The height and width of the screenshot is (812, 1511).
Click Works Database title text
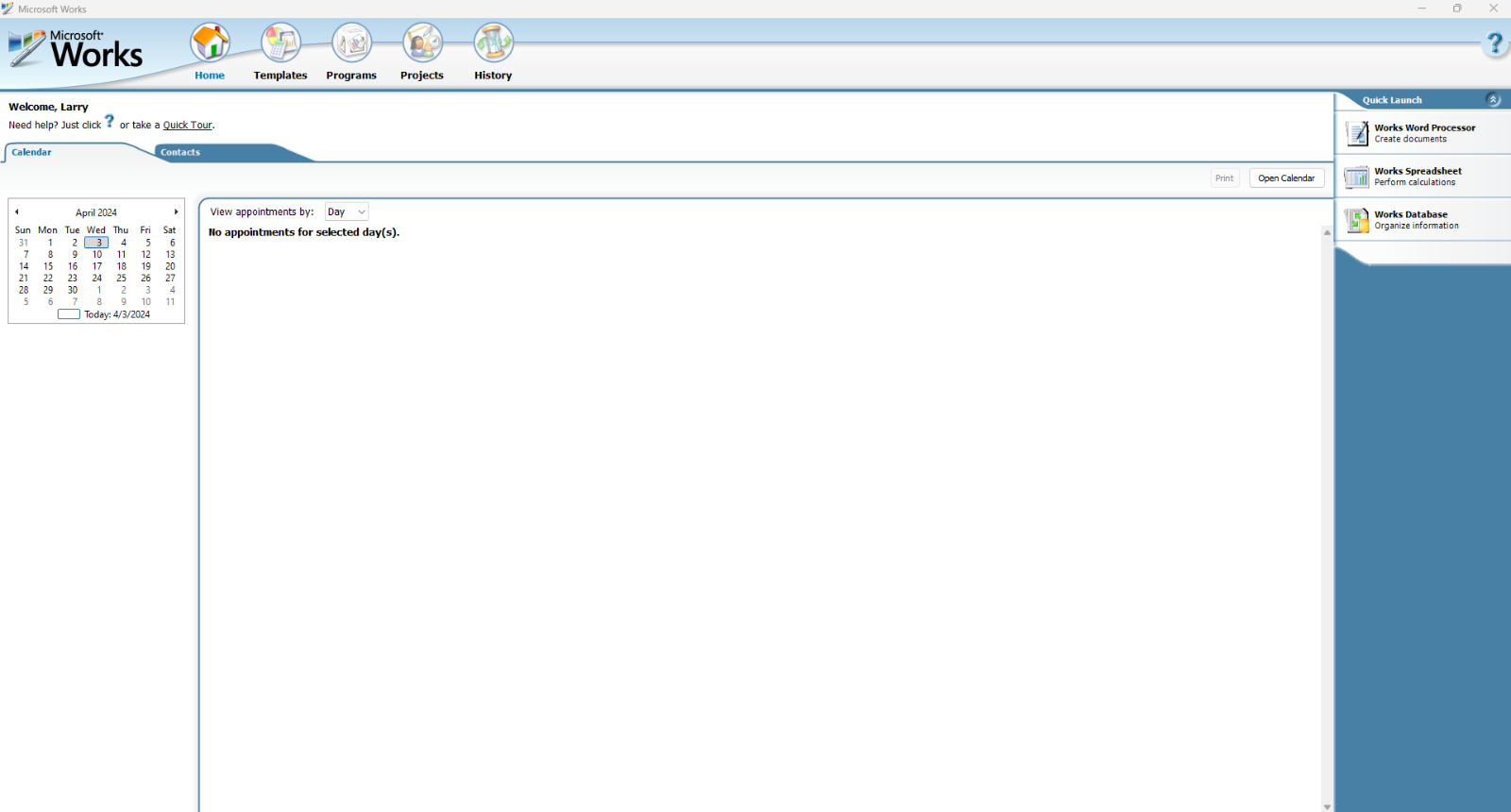(x=1411, y=214)
